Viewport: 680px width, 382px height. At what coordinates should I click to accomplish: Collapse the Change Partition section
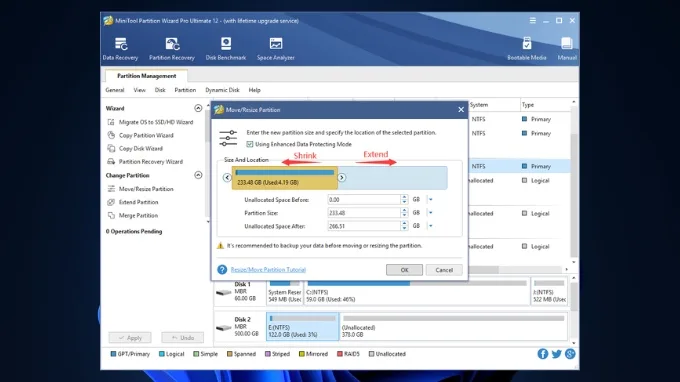[x=198, y=175]
